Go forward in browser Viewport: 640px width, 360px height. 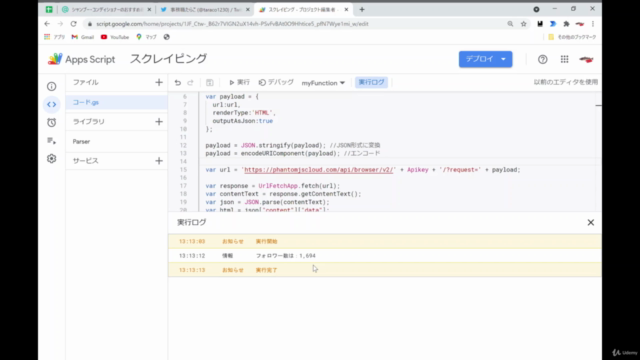tap(60, 24)
